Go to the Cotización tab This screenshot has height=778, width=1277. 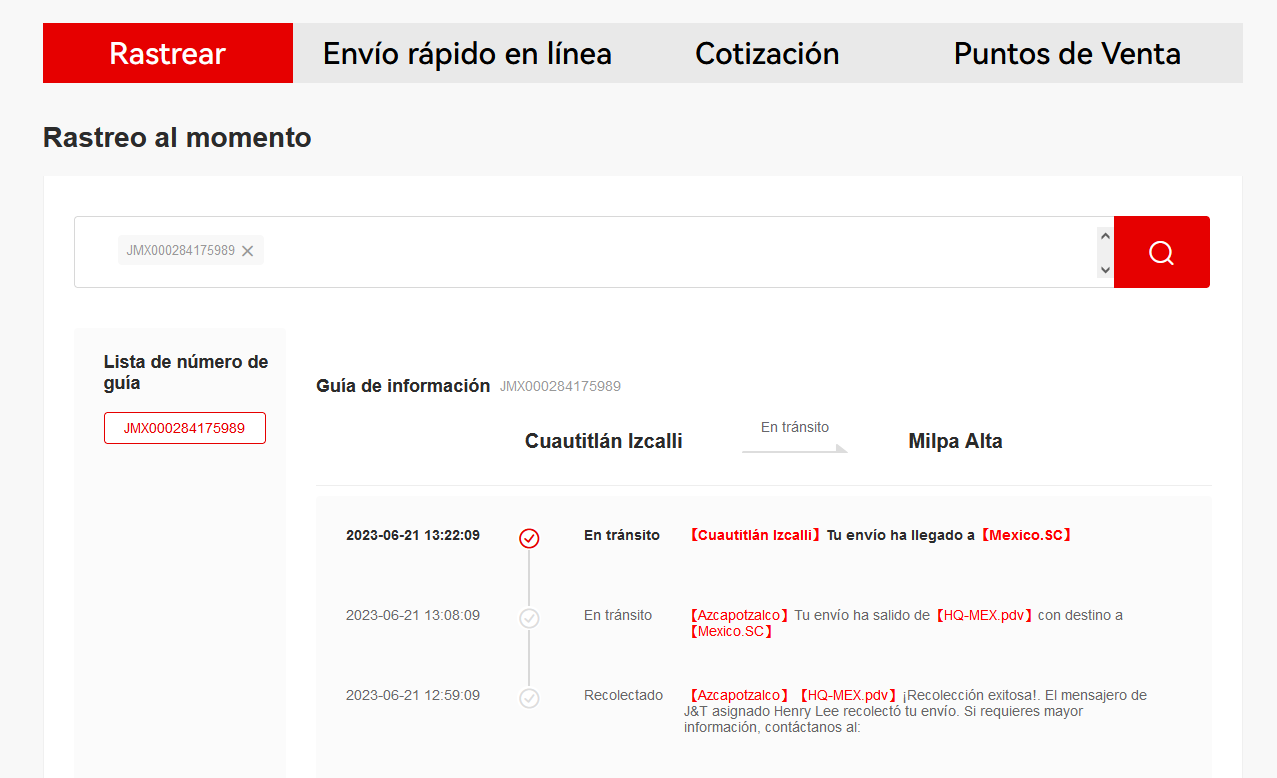coord(767,53)
